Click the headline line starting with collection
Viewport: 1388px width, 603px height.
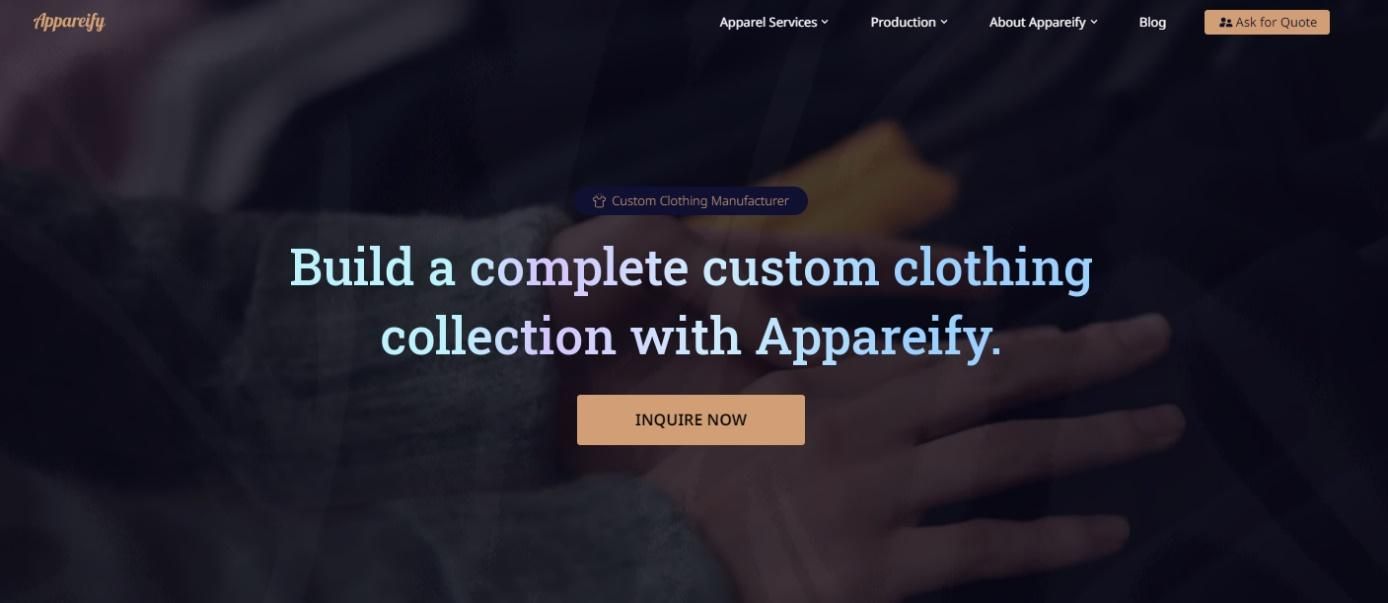pos(691,337)
